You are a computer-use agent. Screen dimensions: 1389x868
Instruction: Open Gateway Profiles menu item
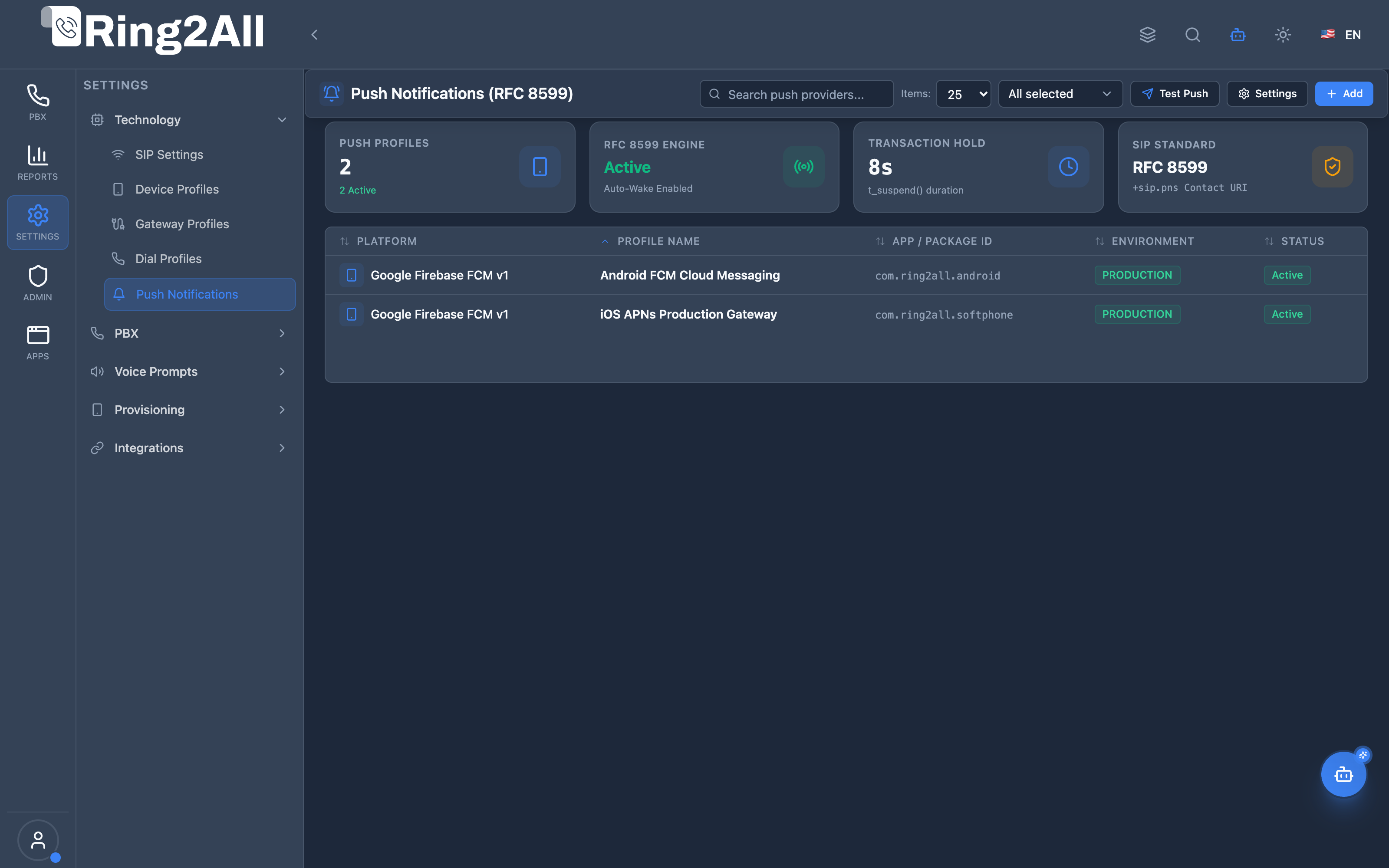199,224
